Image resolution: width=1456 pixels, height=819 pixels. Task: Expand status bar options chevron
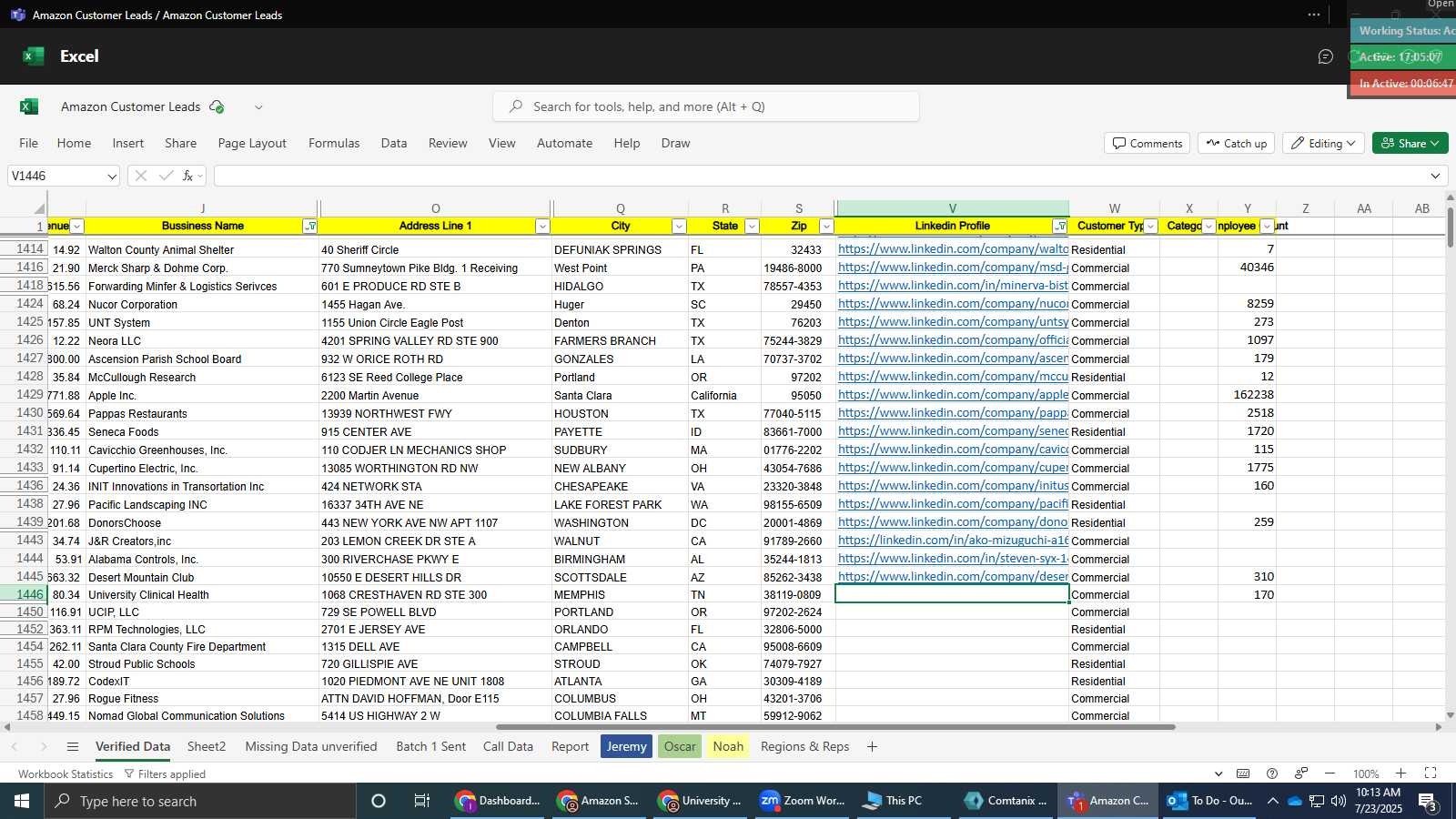click(1219, 773)
